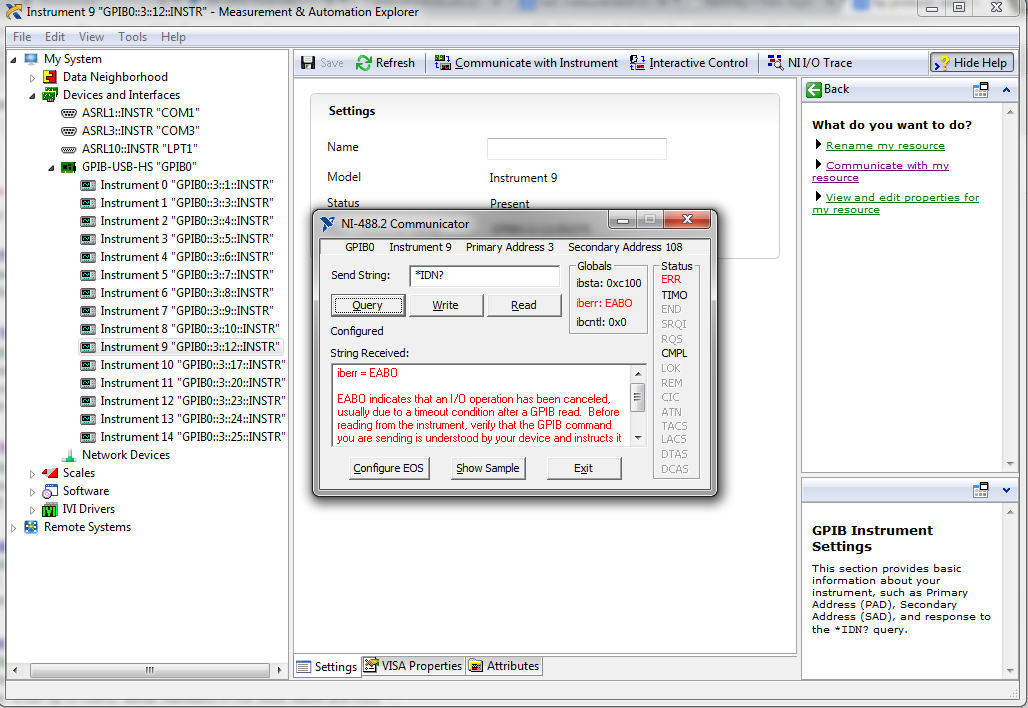Follow 'Communicate with my resource' link
This screenshot has width=1028, height=708.
[880, 172]
